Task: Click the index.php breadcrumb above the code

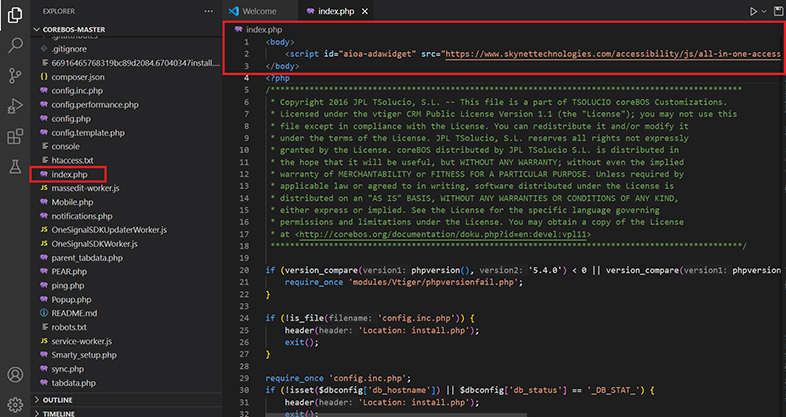Action: click(x=264, y=30)
